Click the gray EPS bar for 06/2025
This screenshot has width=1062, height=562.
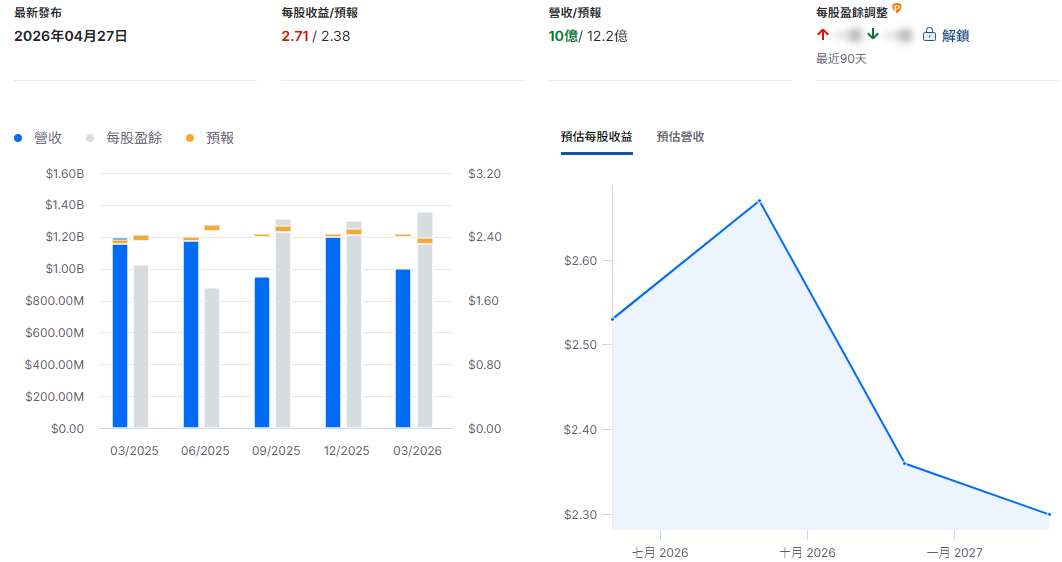pos(212,358)
